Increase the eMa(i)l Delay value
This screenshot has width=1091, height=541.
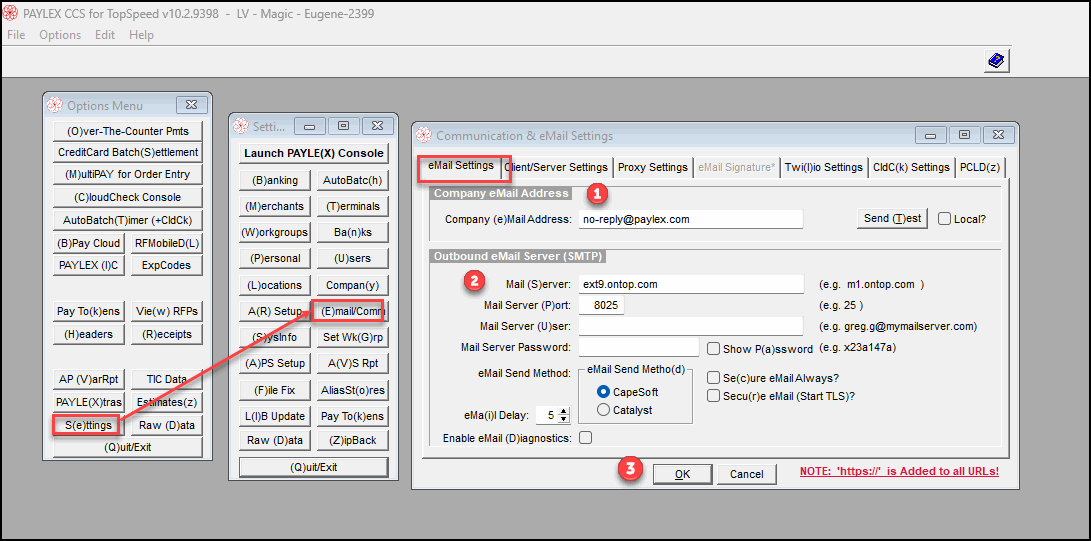click(x=564, y=411)
